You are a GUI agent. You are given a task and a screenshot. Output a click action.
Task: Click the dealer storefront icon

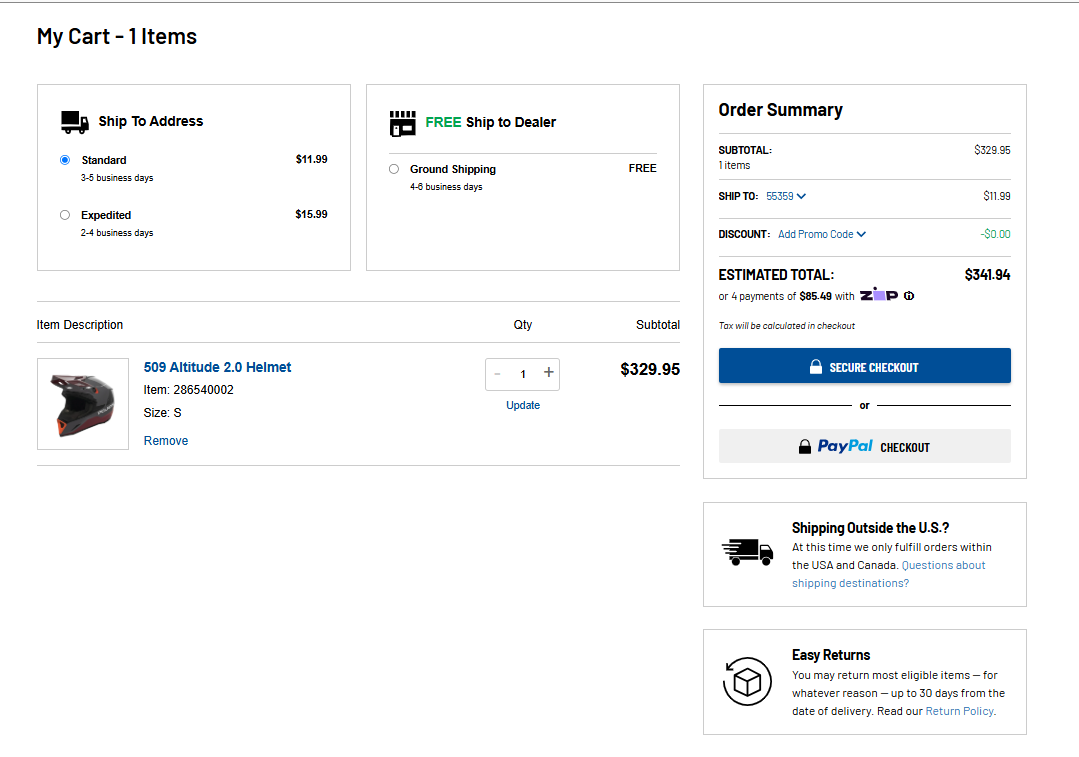(x=402, y=123)
